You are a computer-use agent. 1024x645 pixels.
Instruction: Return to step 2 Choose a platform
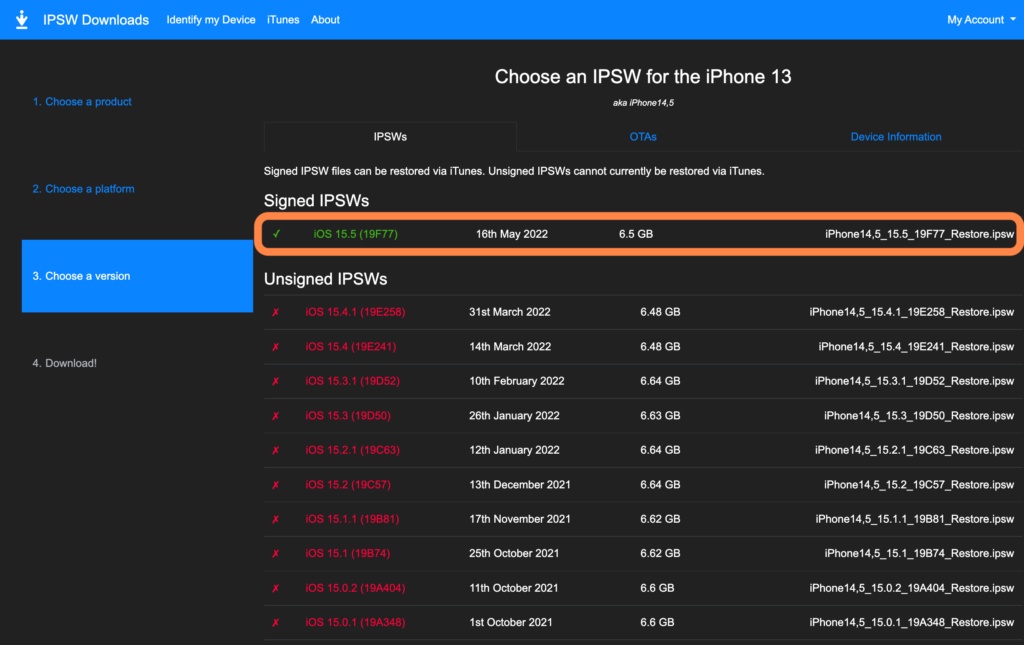pyautogui.click(x=83, y=189)
